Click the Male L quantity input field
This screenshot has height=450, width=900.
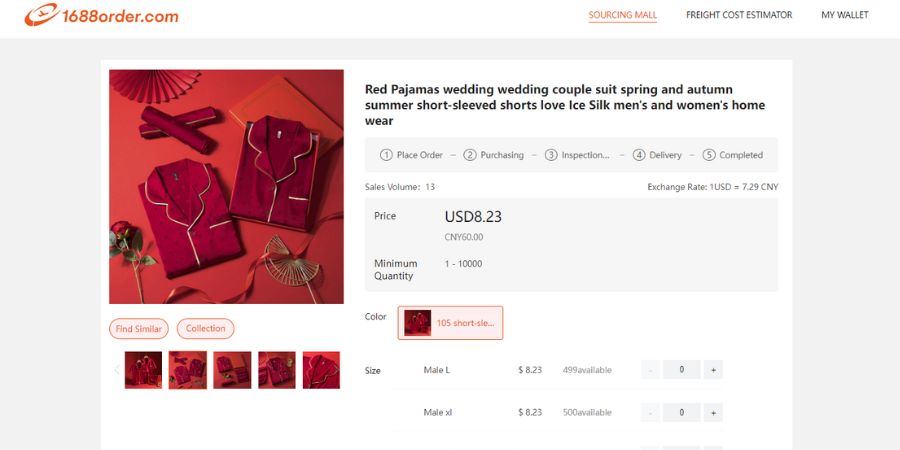pos(681,370)
